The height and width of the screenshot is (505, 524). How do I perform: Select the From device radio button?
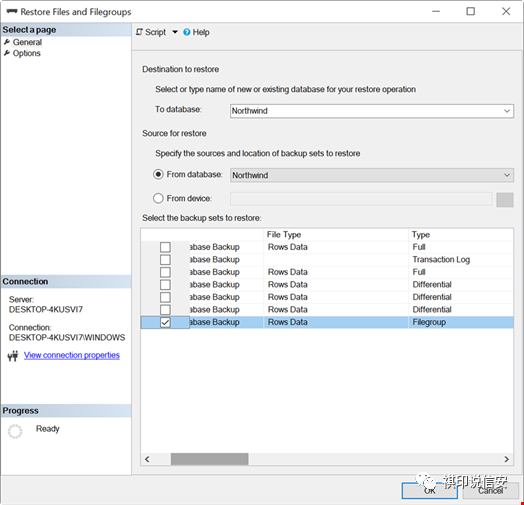click(x=158, y=198)
